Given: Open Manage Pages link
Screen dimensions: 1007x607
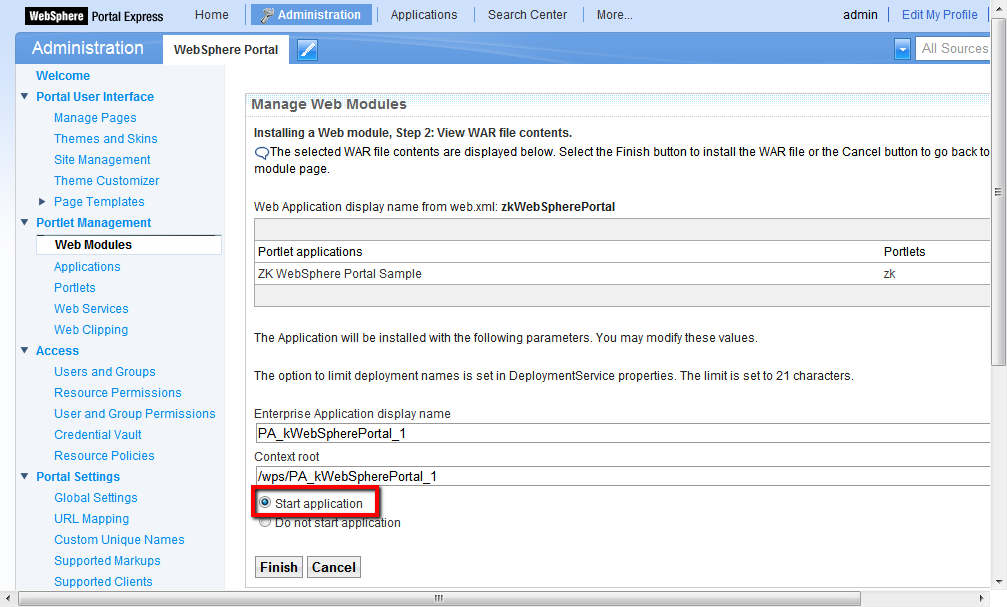Looking at the screenshot, I should [95, 118].
